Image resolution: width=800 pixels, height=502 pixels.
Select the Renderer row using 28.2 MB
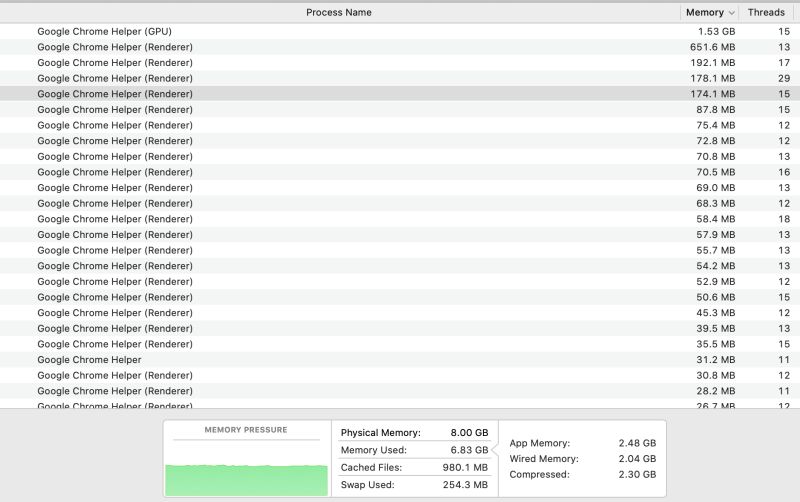click(x=400, y=391)
